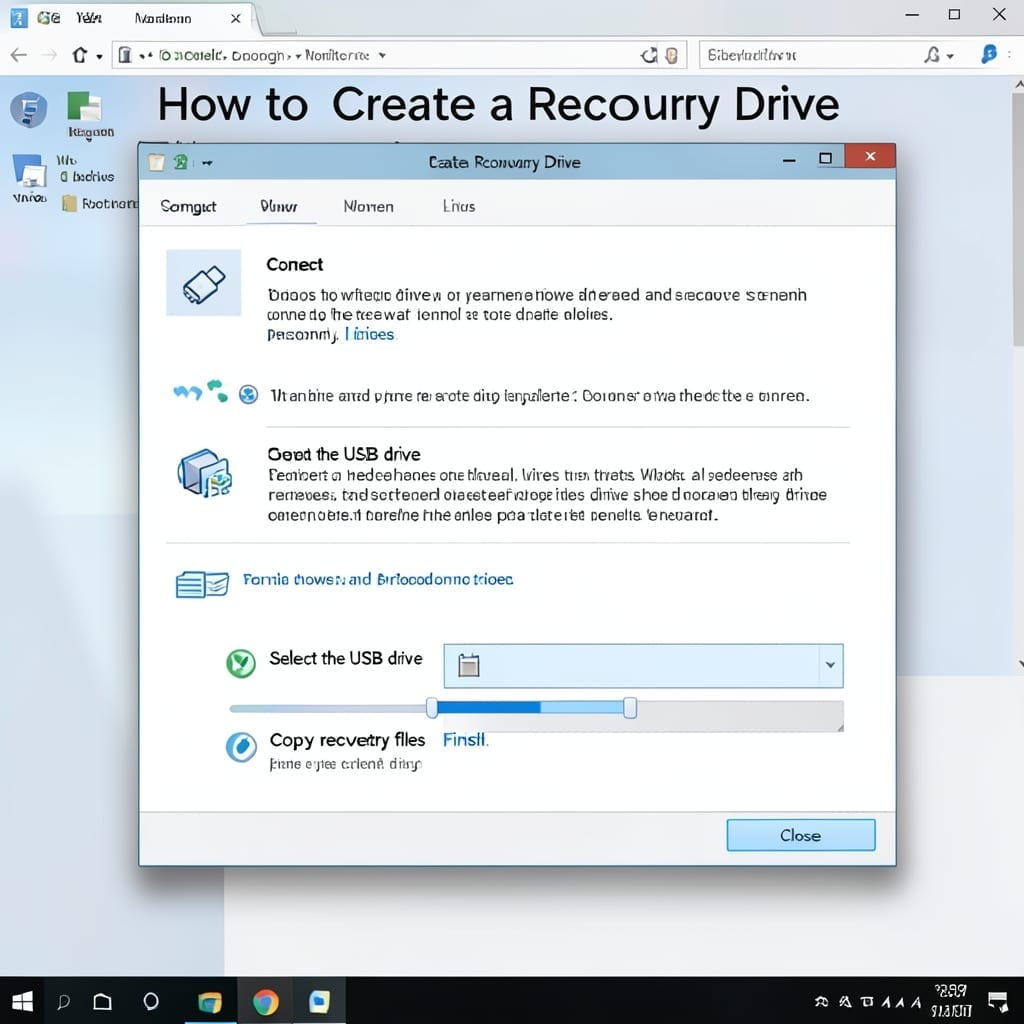Click the shield icon in address bar
Image resolution: width=1024 pixels, height=1024 pixels.
(x=671, y=56)
